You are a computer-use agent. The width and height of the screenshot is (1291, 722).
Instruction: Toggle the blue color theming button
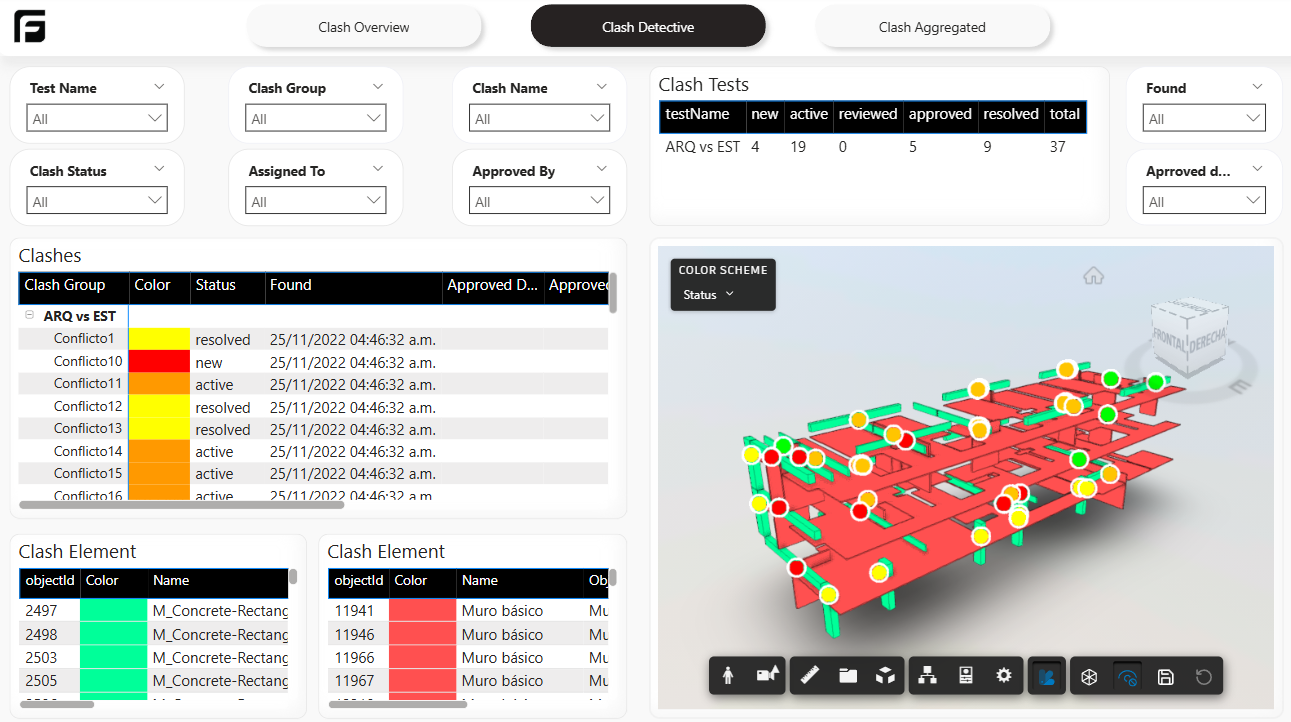click(x=1047, y=677)
